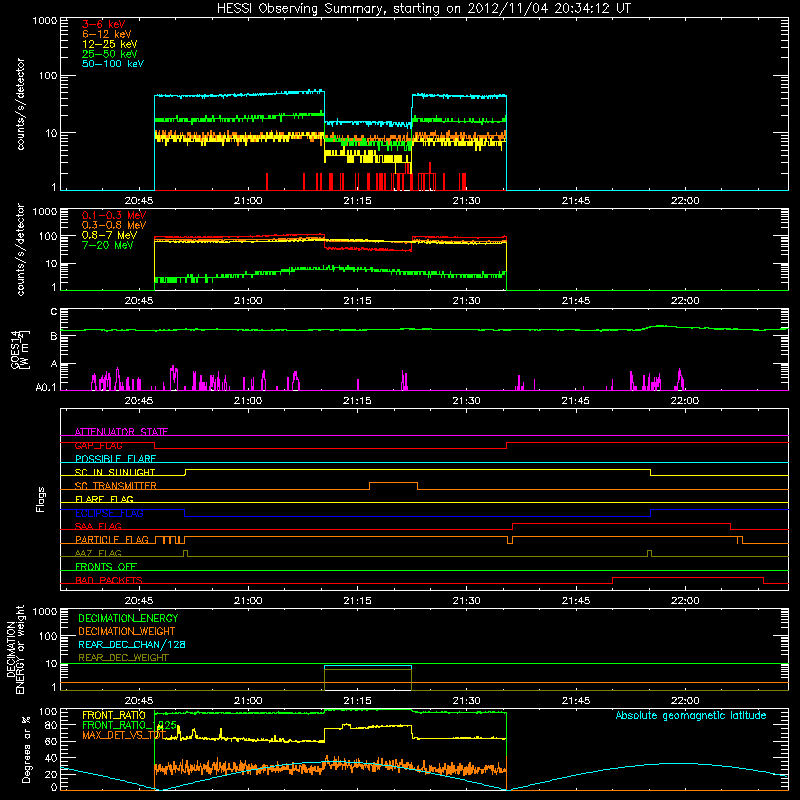Select the GAP_FLAG label

pos(99,445)
